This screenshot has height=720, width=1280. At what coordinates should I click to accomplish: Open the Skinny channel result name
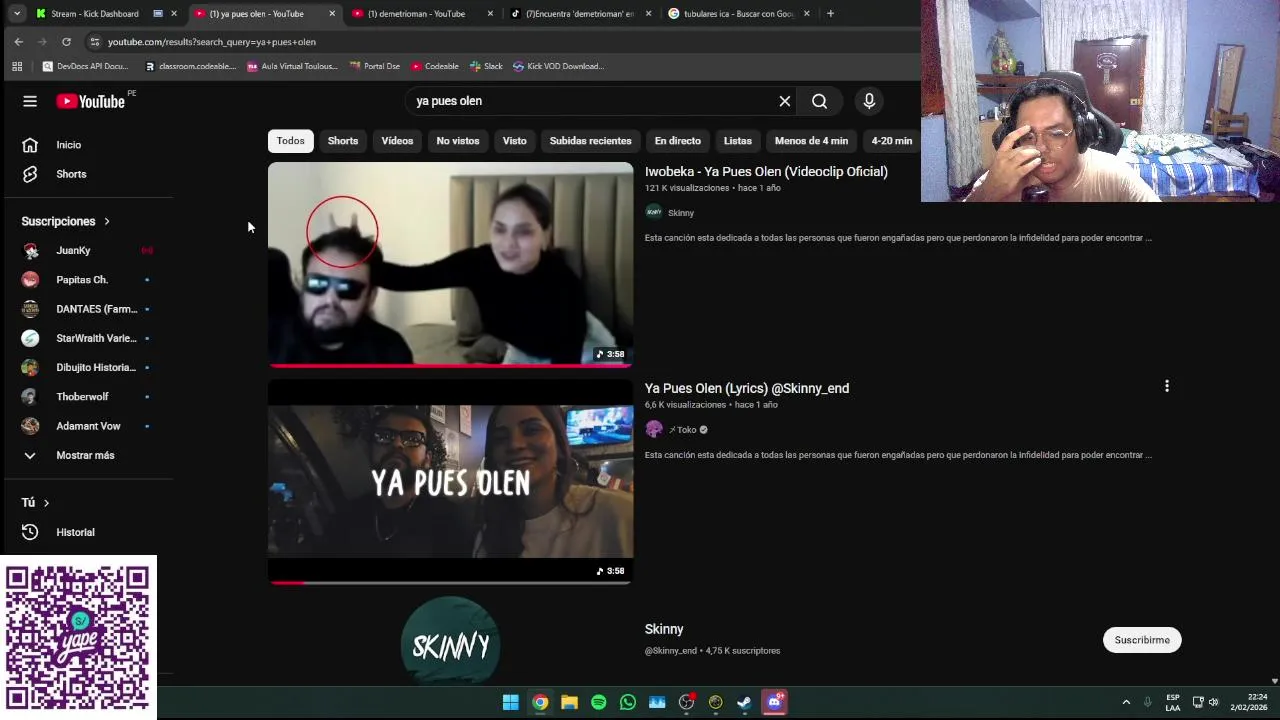coord(664,629)
